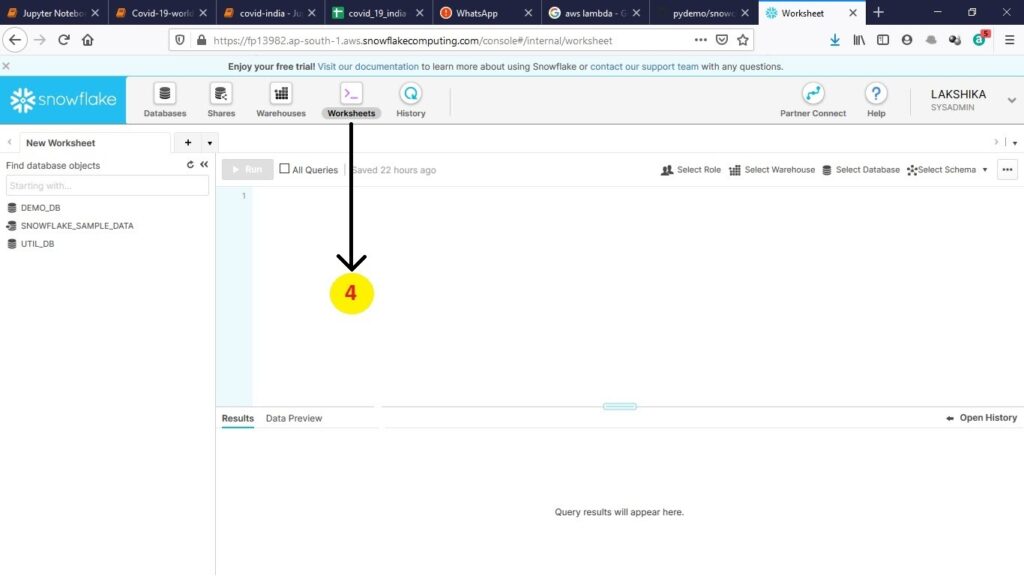Open the Shares page

click(x=221, y=101)
